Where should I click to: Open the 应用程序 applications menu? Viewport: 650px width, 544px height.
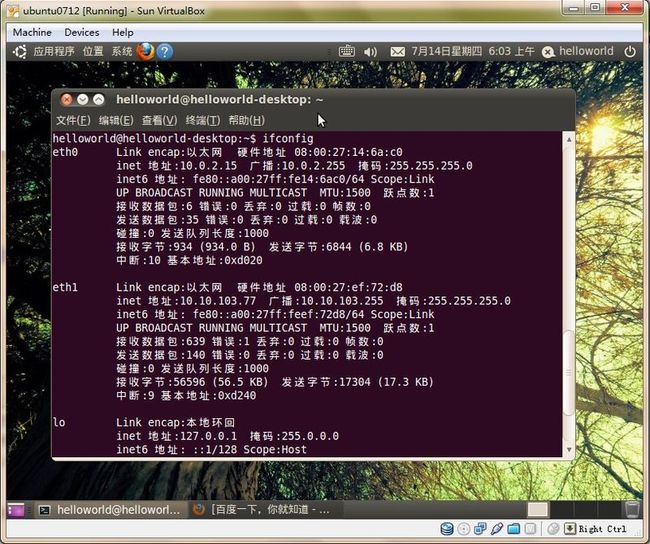click(x=54, y=52)
